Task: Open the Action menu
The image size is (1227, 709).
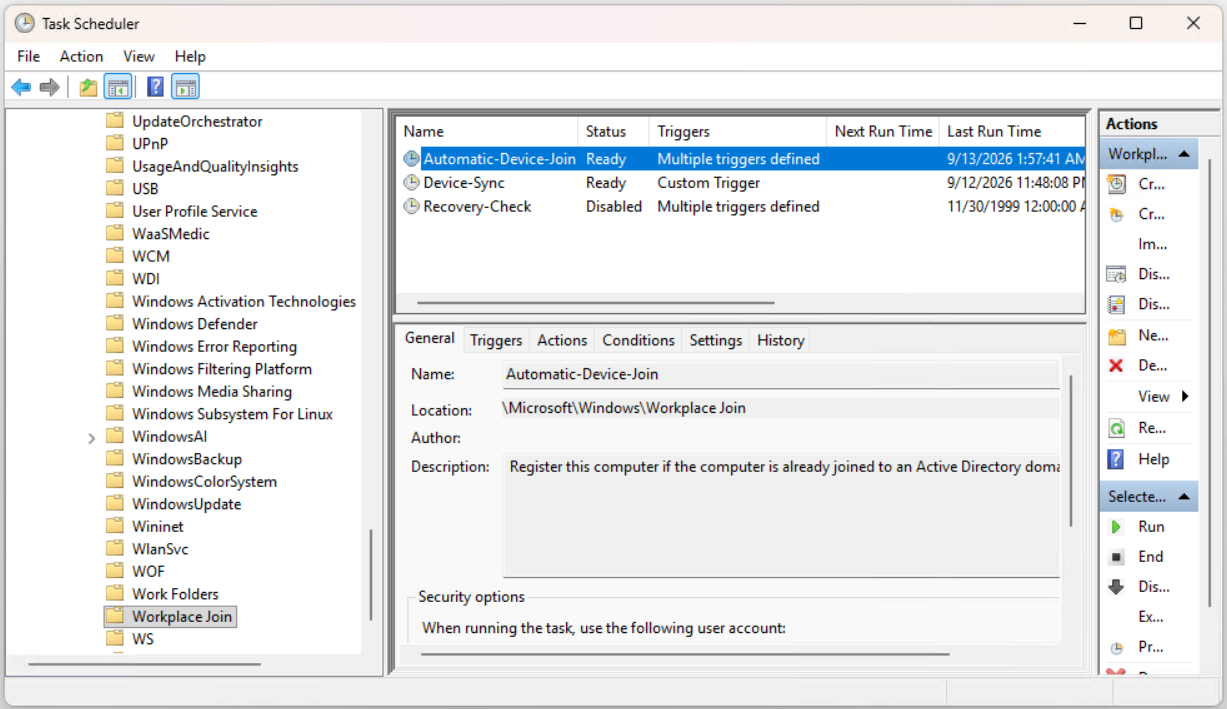Action: (81, 56)
